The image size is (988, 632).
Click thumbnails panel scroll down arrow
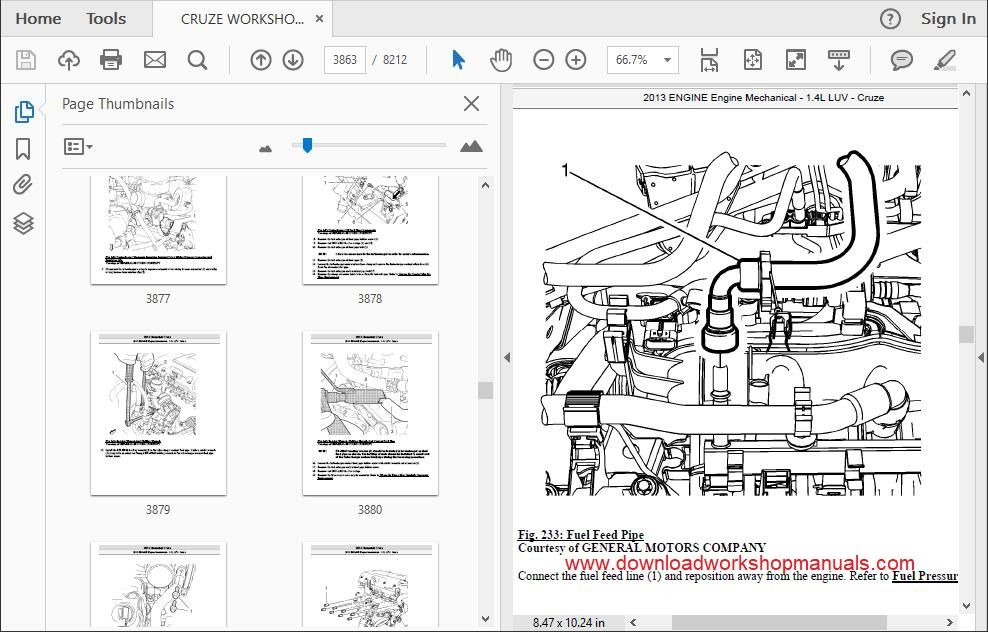point(485,619)
